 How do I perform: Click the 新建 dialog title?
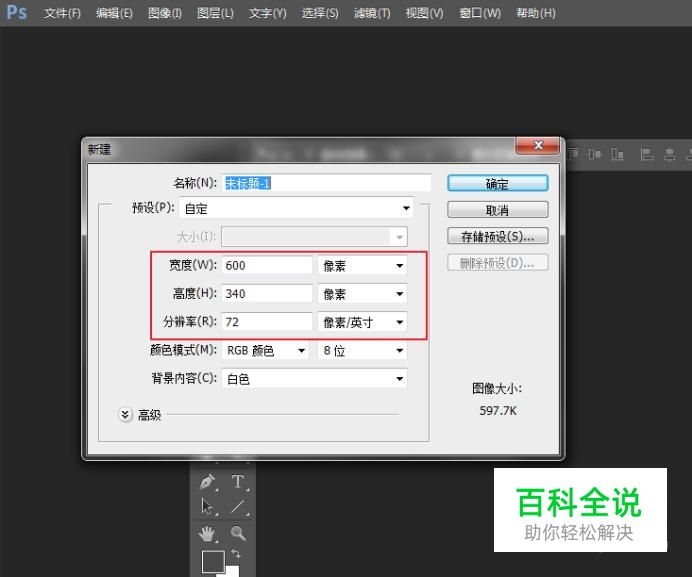[x=99, y=150]
